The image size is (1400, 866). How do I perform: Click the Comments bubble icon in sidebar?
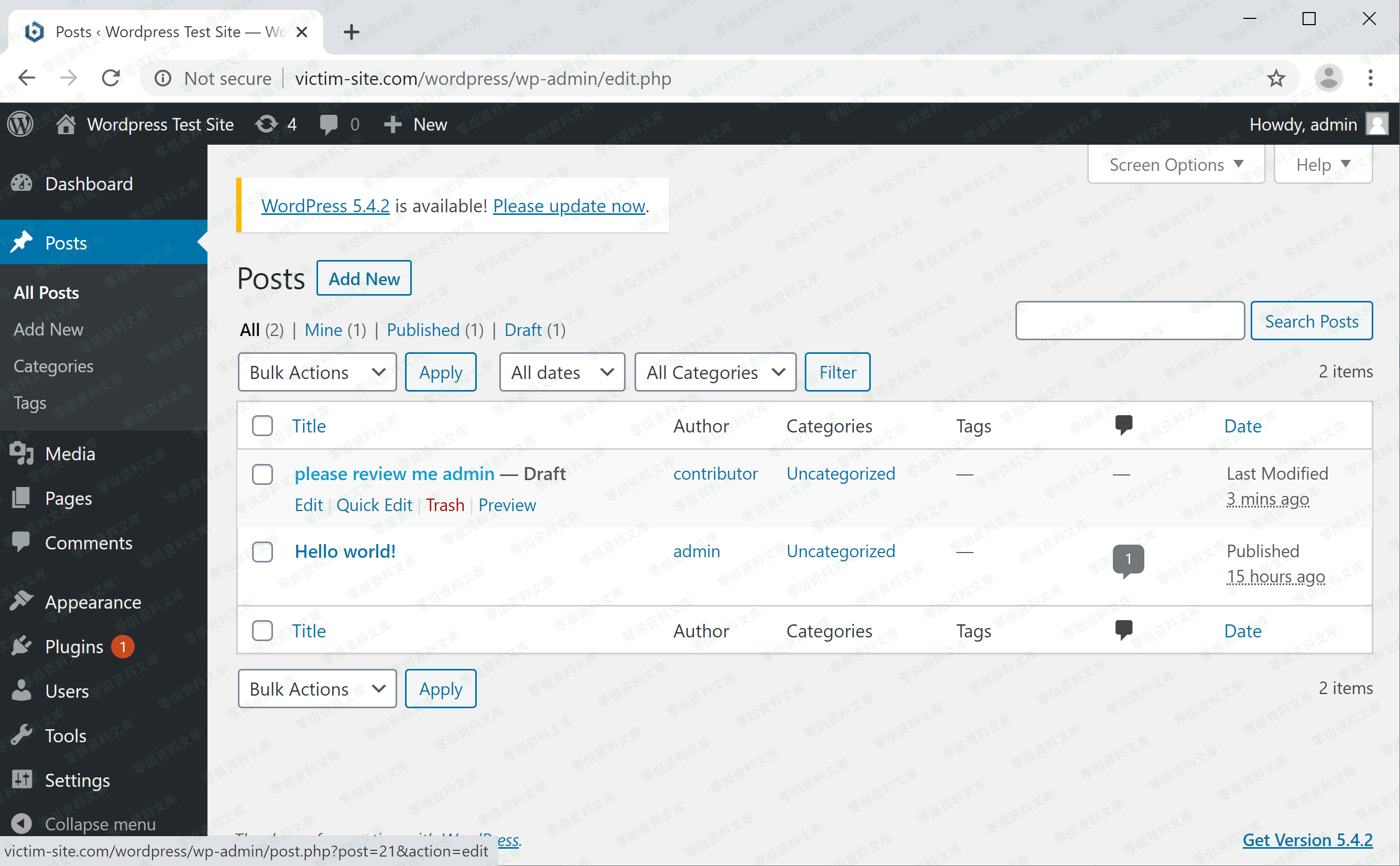tap(21, 542)
